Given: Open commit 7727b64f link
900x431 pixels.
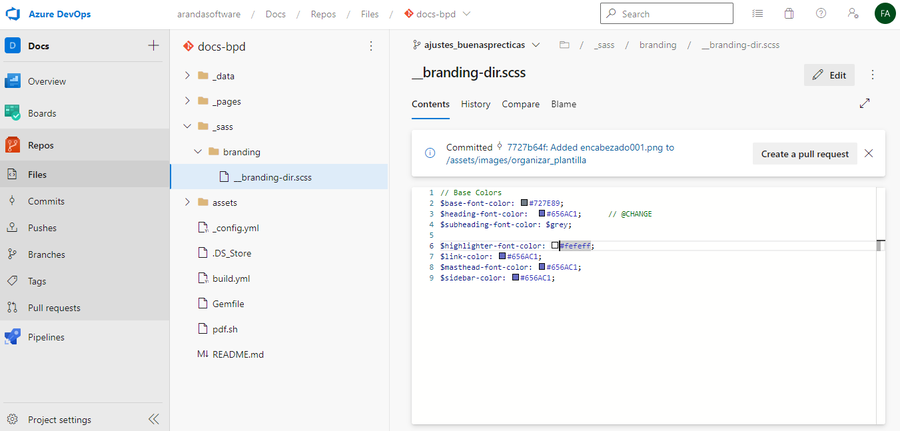Looking at the screenshot, I should [x=524, y=147].
